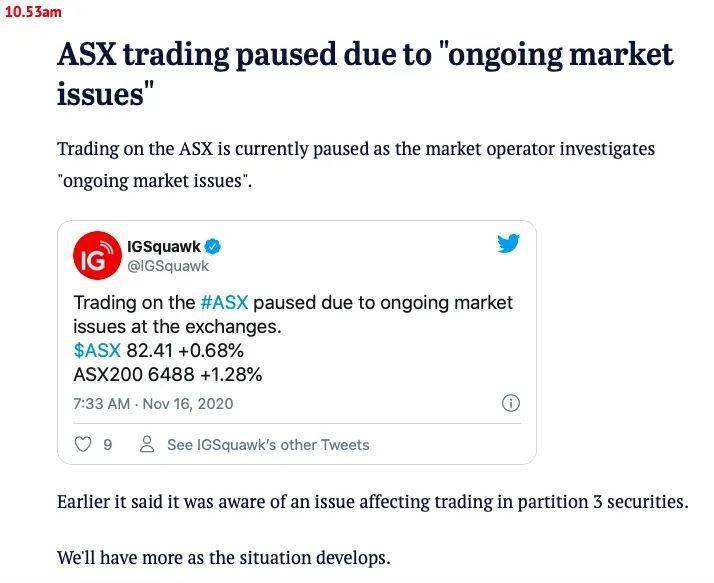Click the $ASX cashtag link
Image resolution: width=714 pixels, height=583 pixels.
pos(97,350)
